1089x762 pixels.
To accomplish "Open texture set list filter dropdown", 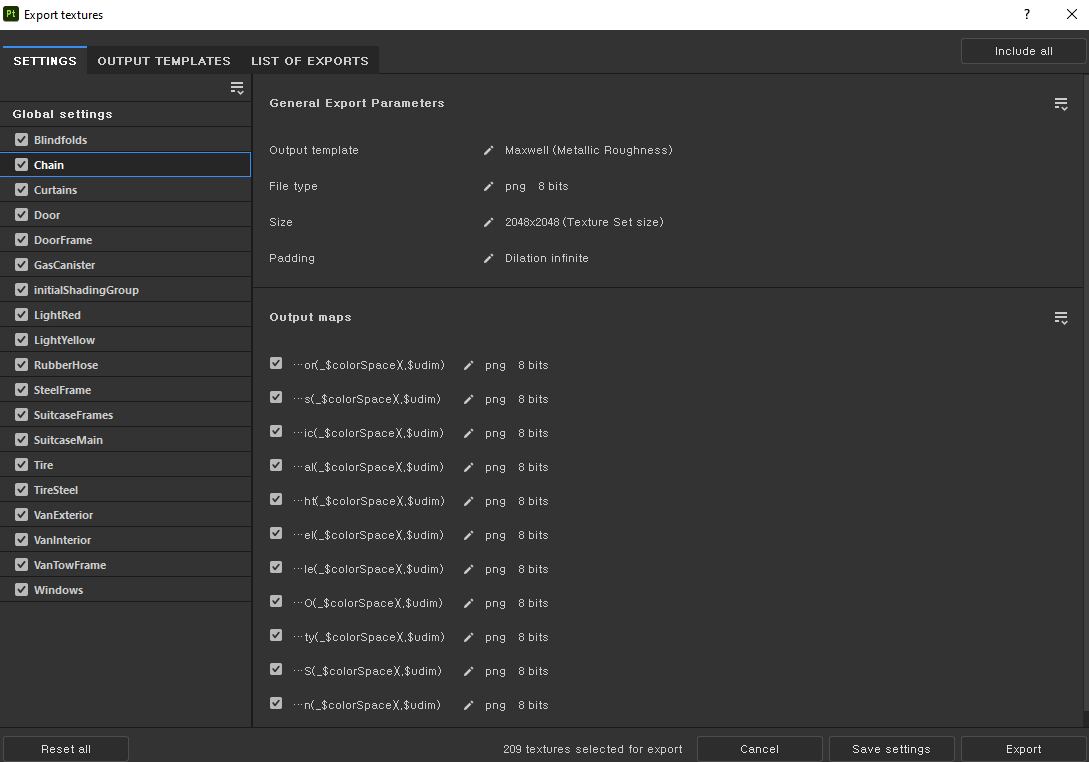I will tap(237, 88).
